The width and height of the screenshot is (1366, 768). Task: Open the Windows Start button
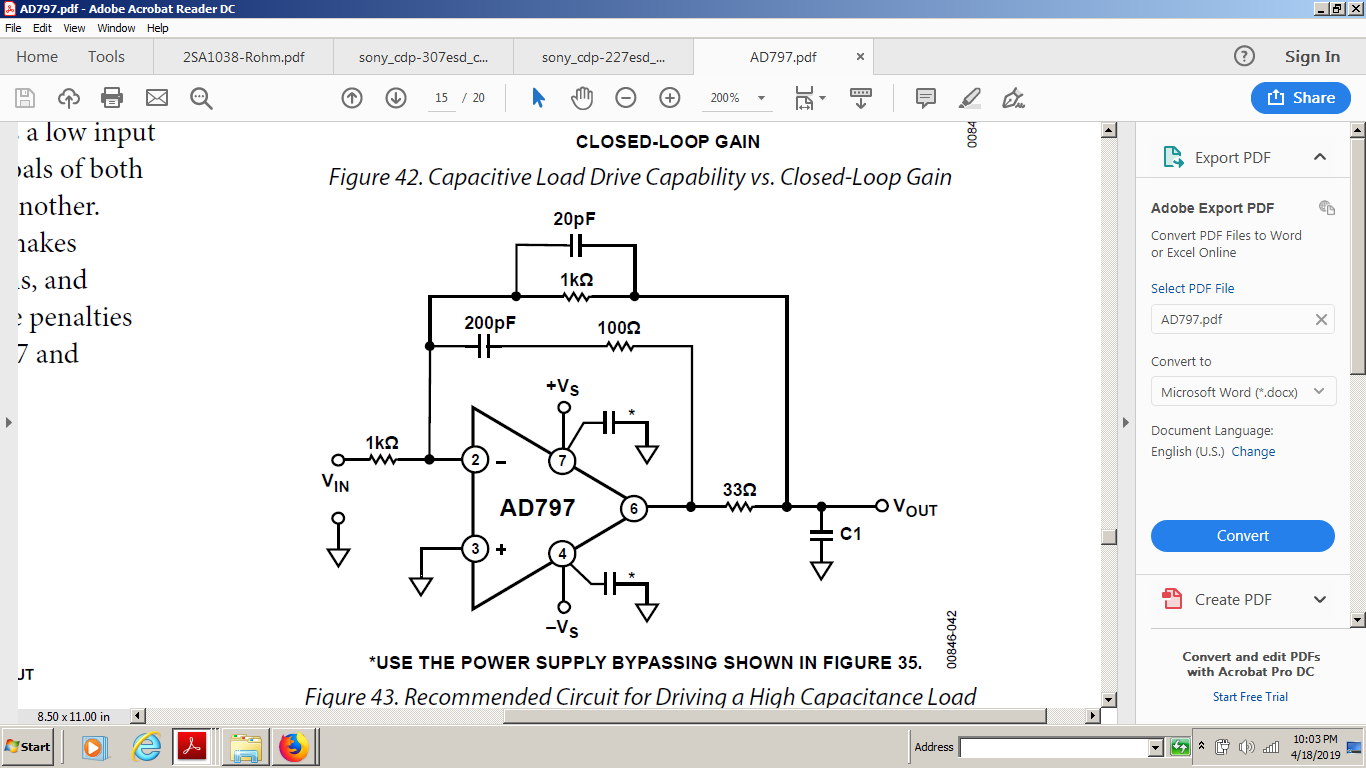tap(28, 747)
